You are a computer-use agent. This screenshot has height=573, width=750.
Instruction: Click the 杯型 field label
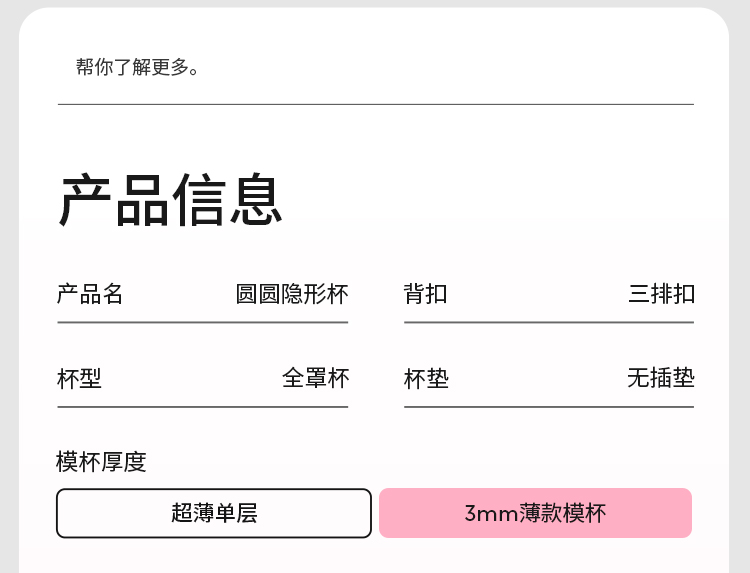[x=79, y=379]
